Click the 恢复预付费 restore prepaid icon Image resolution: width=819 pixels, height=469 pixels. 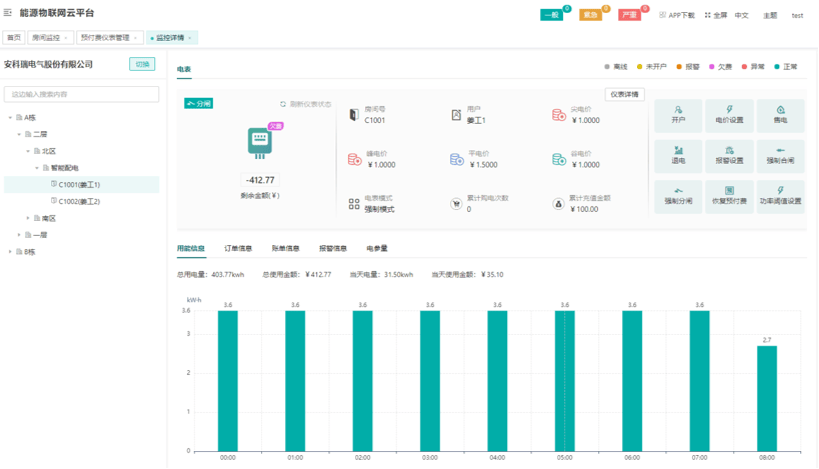pyautogui.click(x=729, y=195)
